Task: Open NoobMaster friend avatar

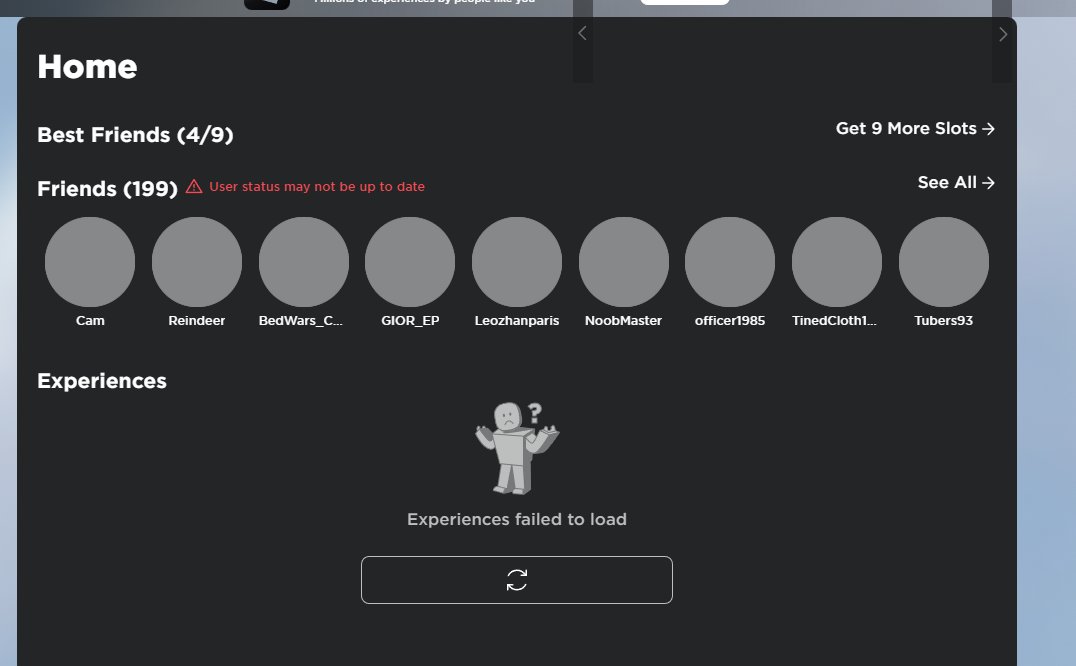Action: (x=624, y=262)
